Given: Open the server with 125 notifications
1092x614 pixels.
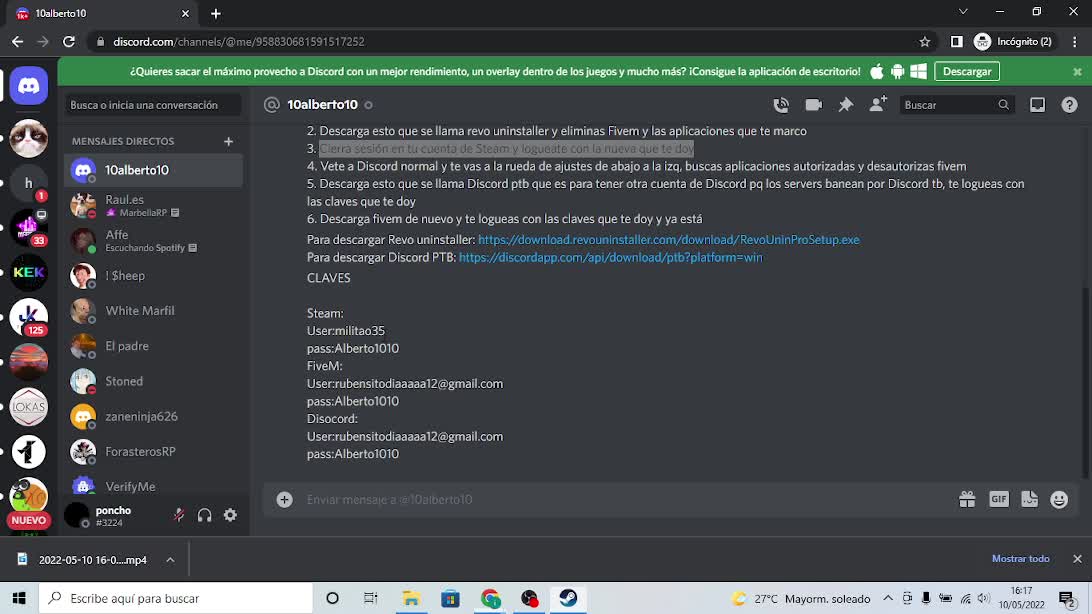Looking at the screenshot, I should (29, 317).
